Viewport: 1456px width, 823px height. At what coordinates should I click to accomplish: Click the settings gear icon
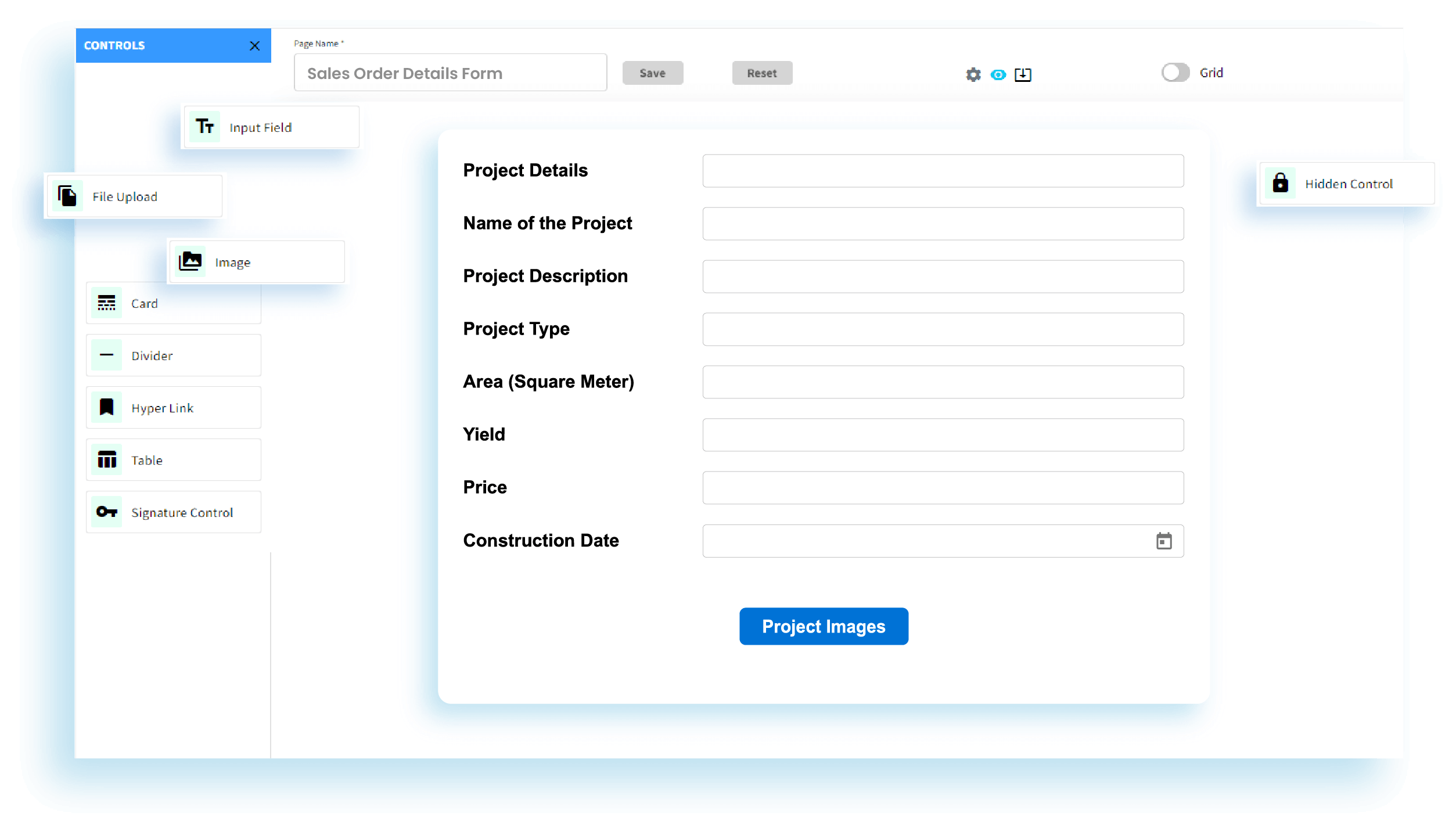click(x=973, y=74)
